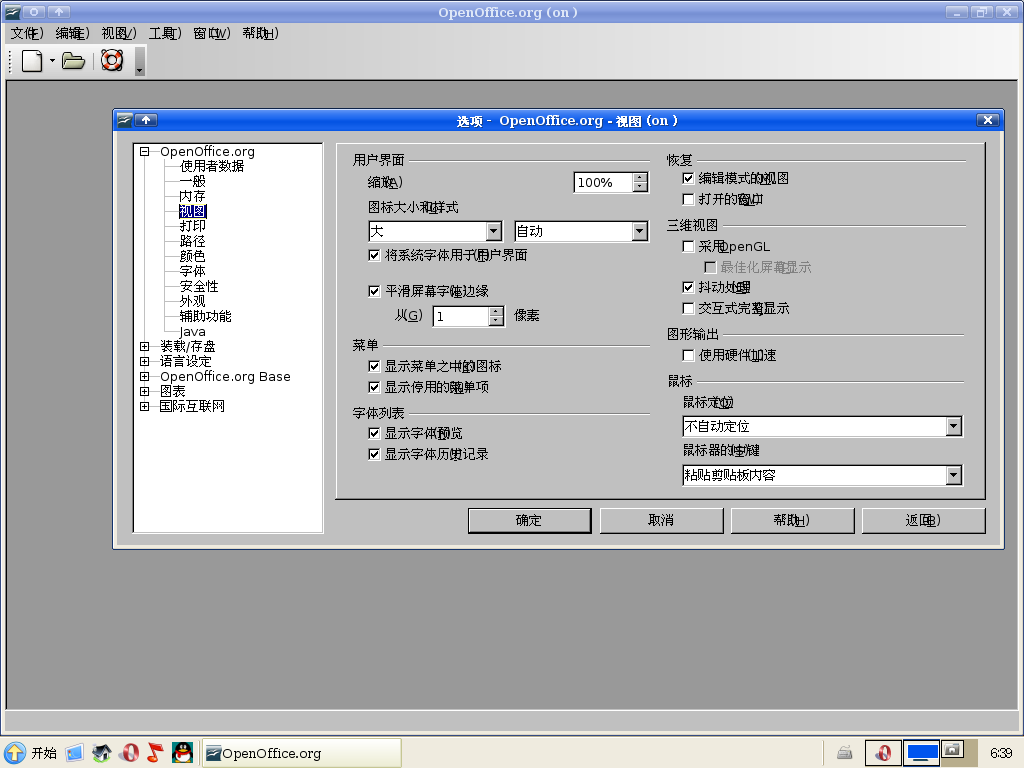Expand the OpenOffice.org Base tree node
Image resolution: width=1024 pixels, height=768 pixels.
144,376
